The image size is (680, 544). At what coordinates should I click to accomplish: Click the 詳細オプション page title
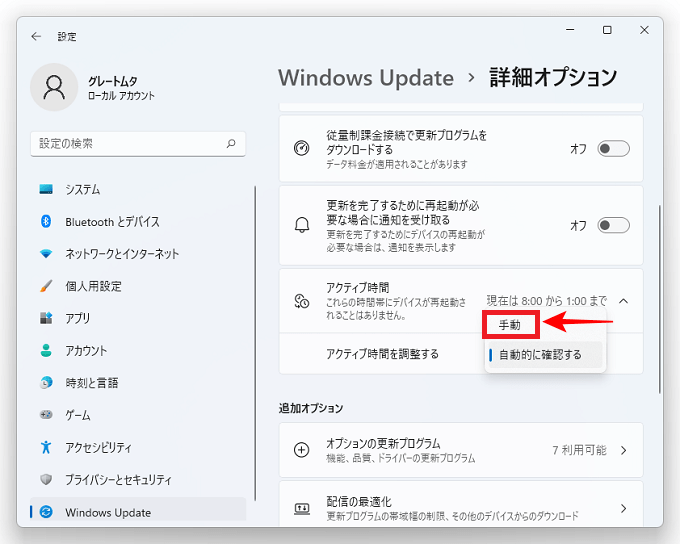tap(553, 78)
